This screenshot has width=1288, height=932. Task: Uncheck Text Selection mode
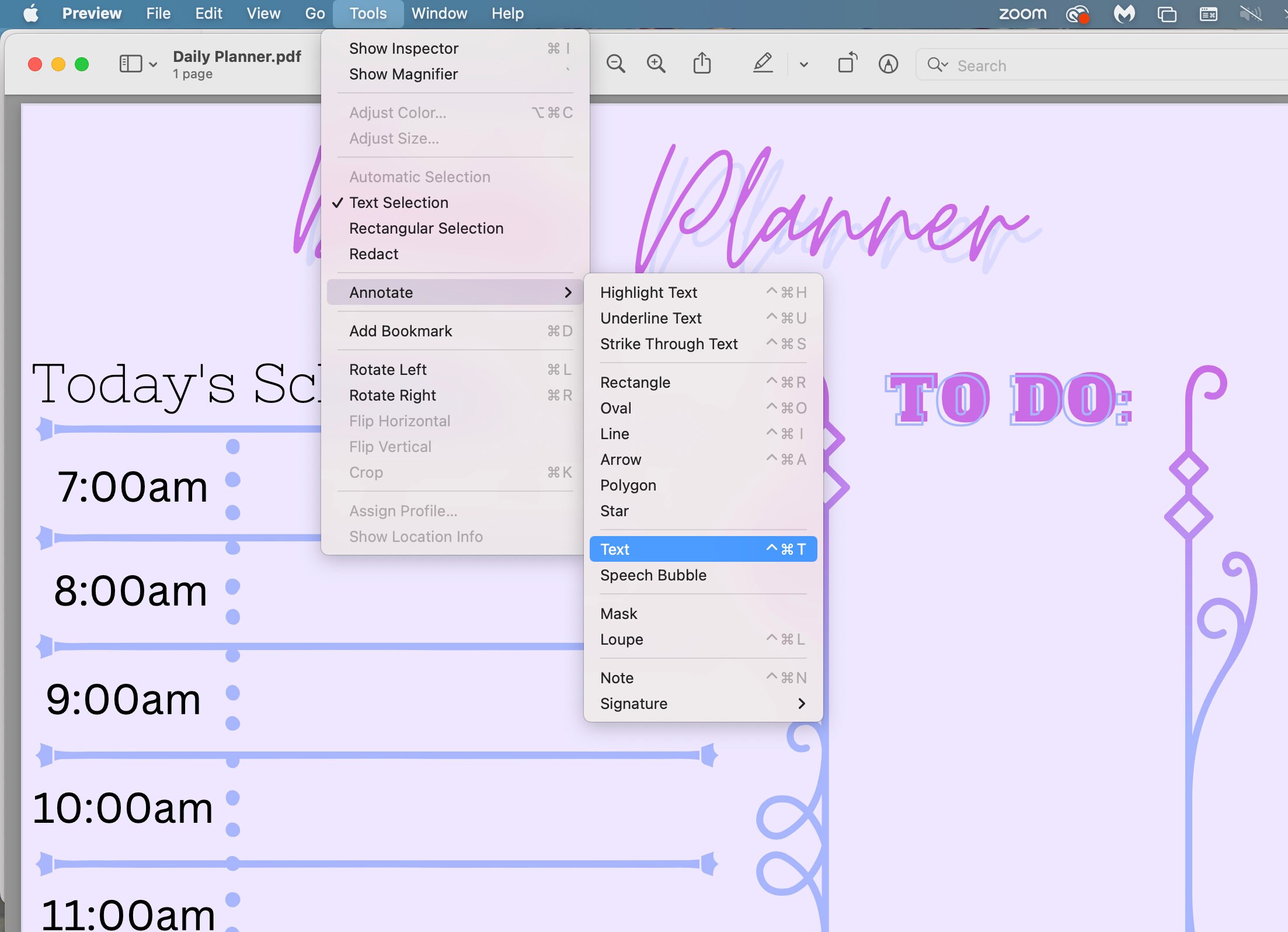tap(399, 203)
